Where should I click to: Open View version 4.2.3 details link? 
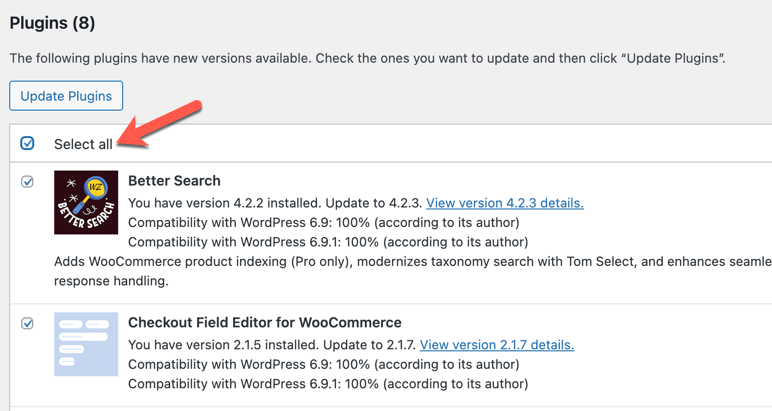504,203
